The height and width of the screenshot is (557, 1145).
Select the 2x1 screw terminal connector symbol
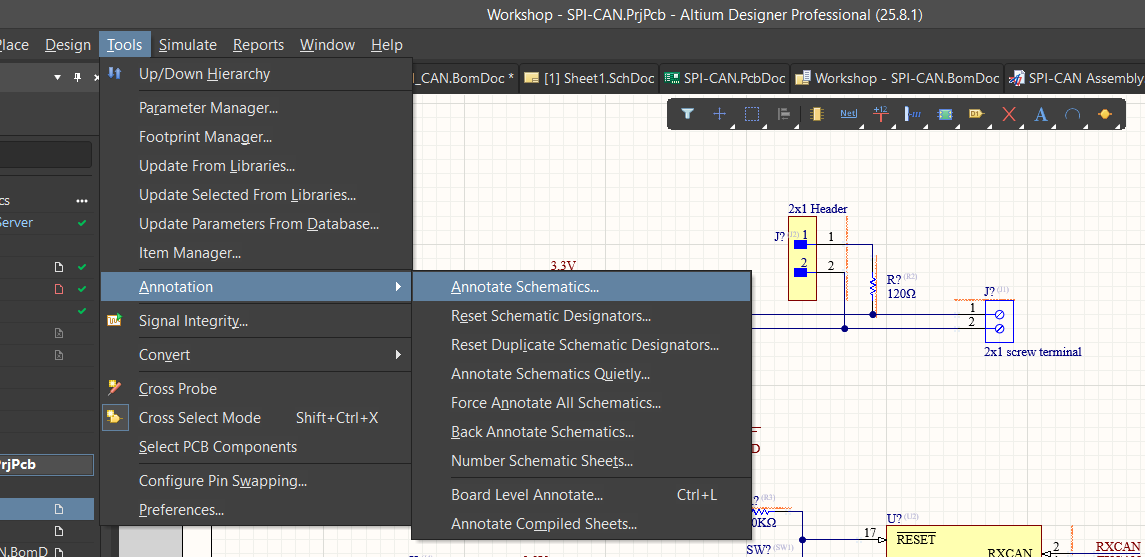click(999, 320)
